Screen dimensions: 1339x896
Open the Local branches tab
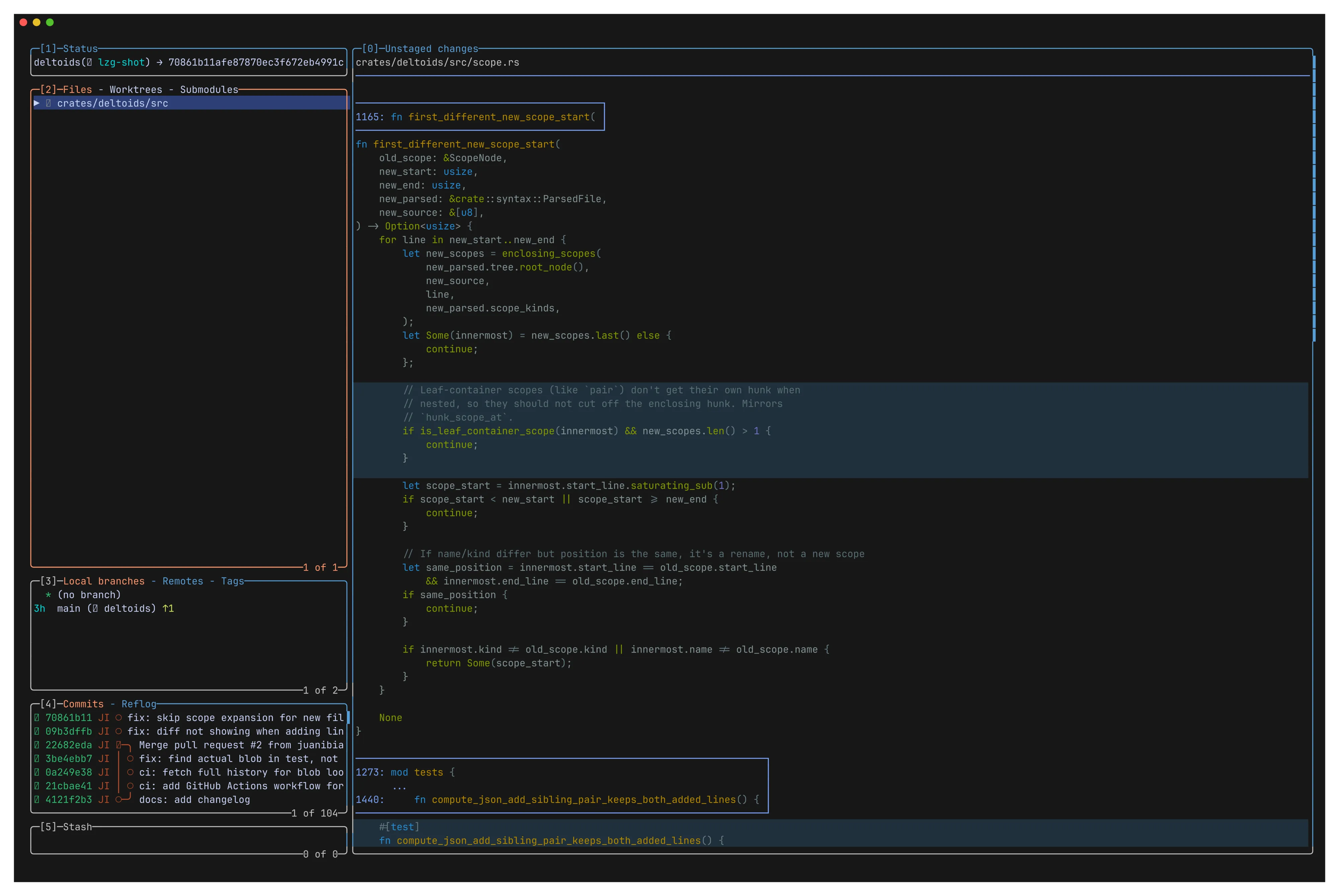[x=103, y=581]
